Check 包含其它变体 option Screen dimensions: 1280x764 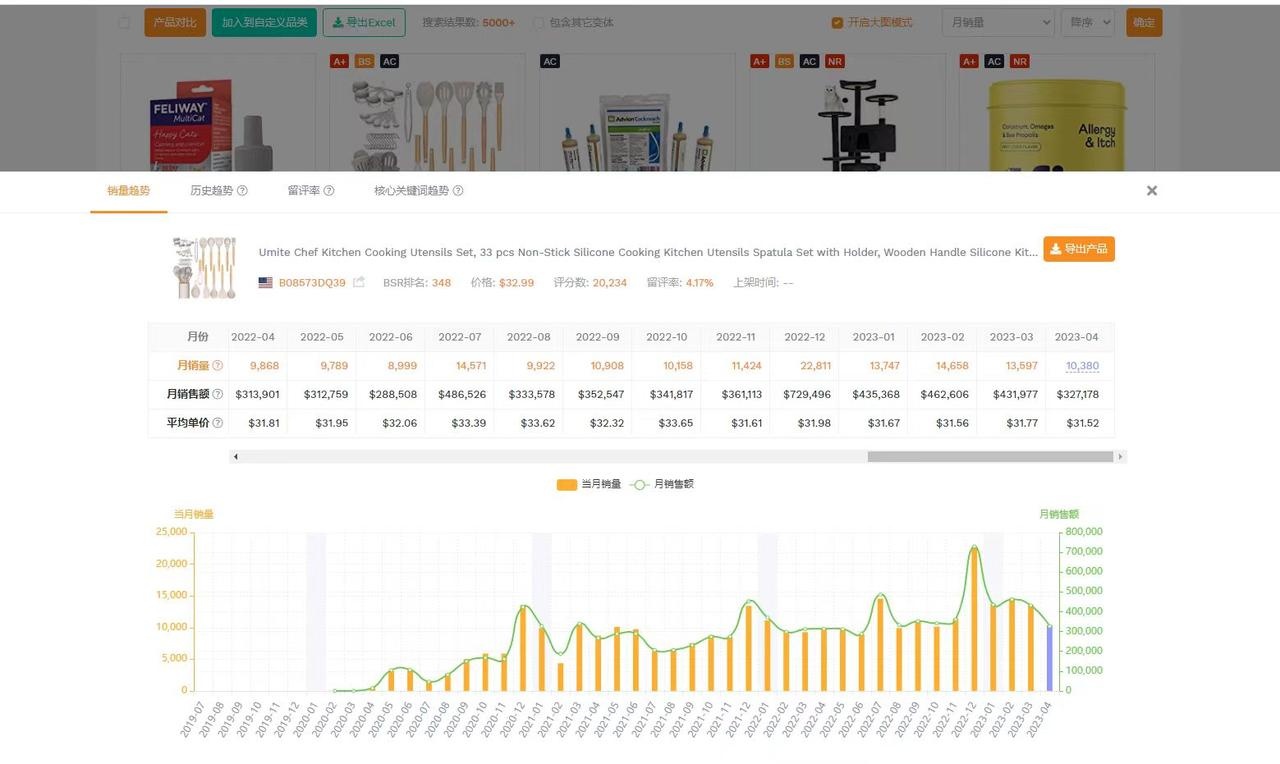click(539, 22)
